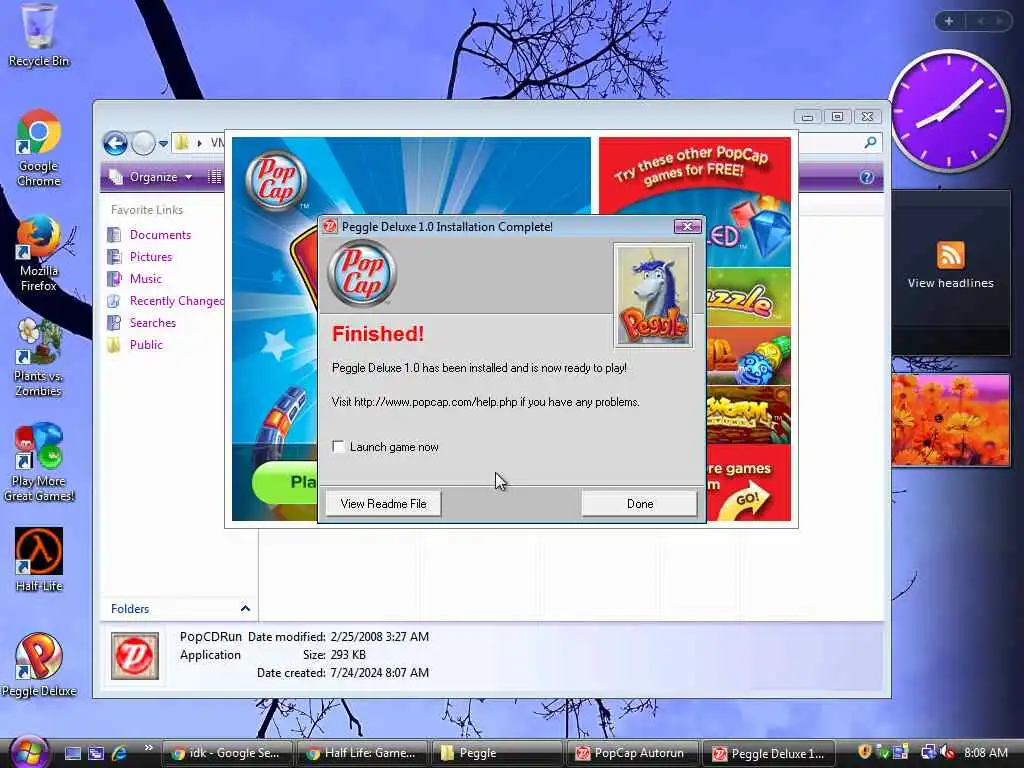Switch to Half Life Game taskbar button
This screenshot has height=768, width=1024.
[x=362, y=753]
